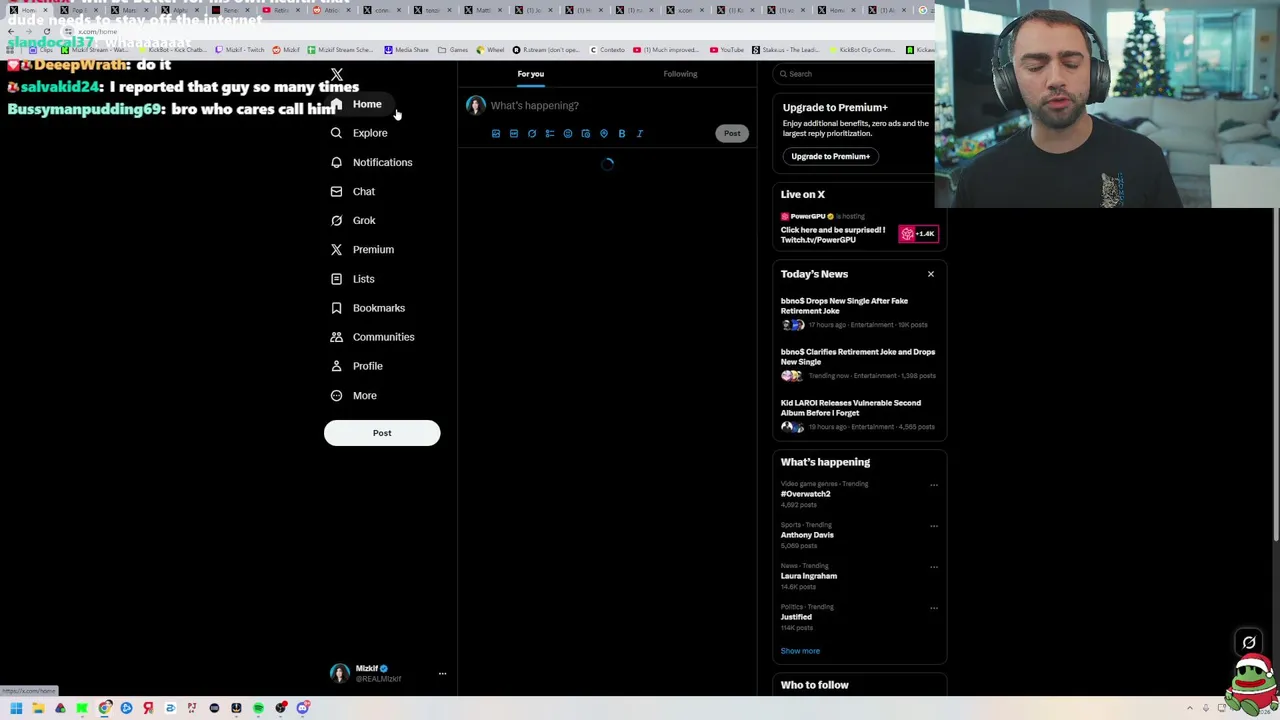Add a GIF in the composer toolbar

coord(514,133)
